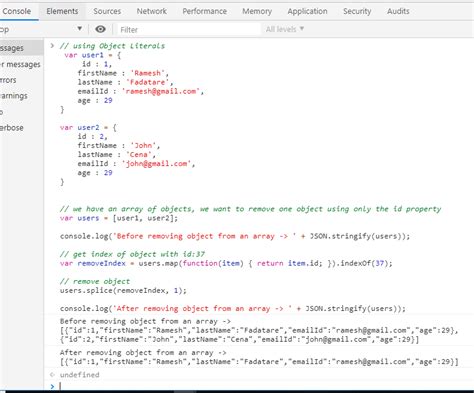
Task: Click the lastName 'Cena' code line
Action: pos(116,154)
